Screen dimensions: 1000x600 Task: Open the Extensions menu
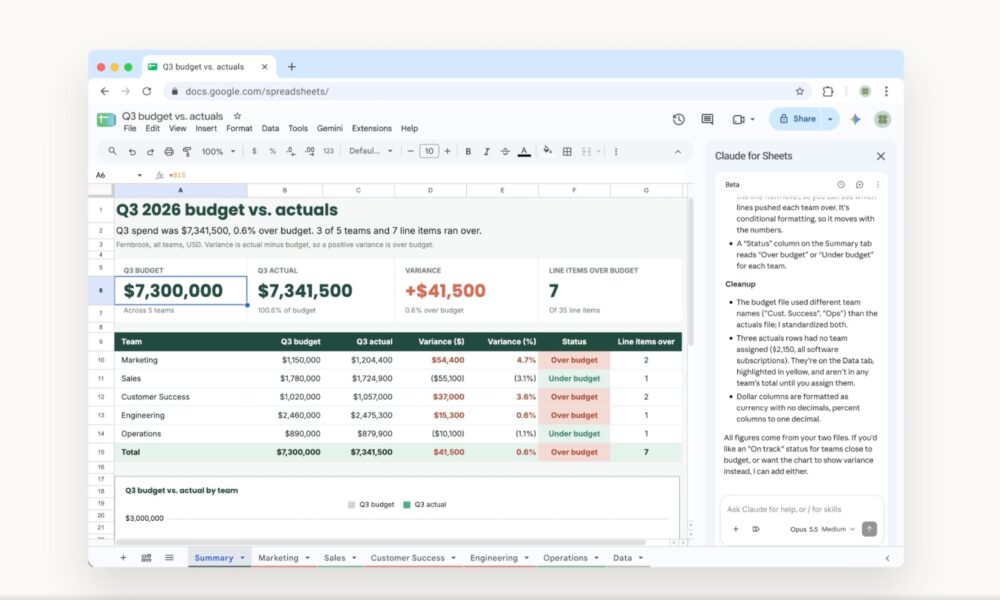coord(372,129)
